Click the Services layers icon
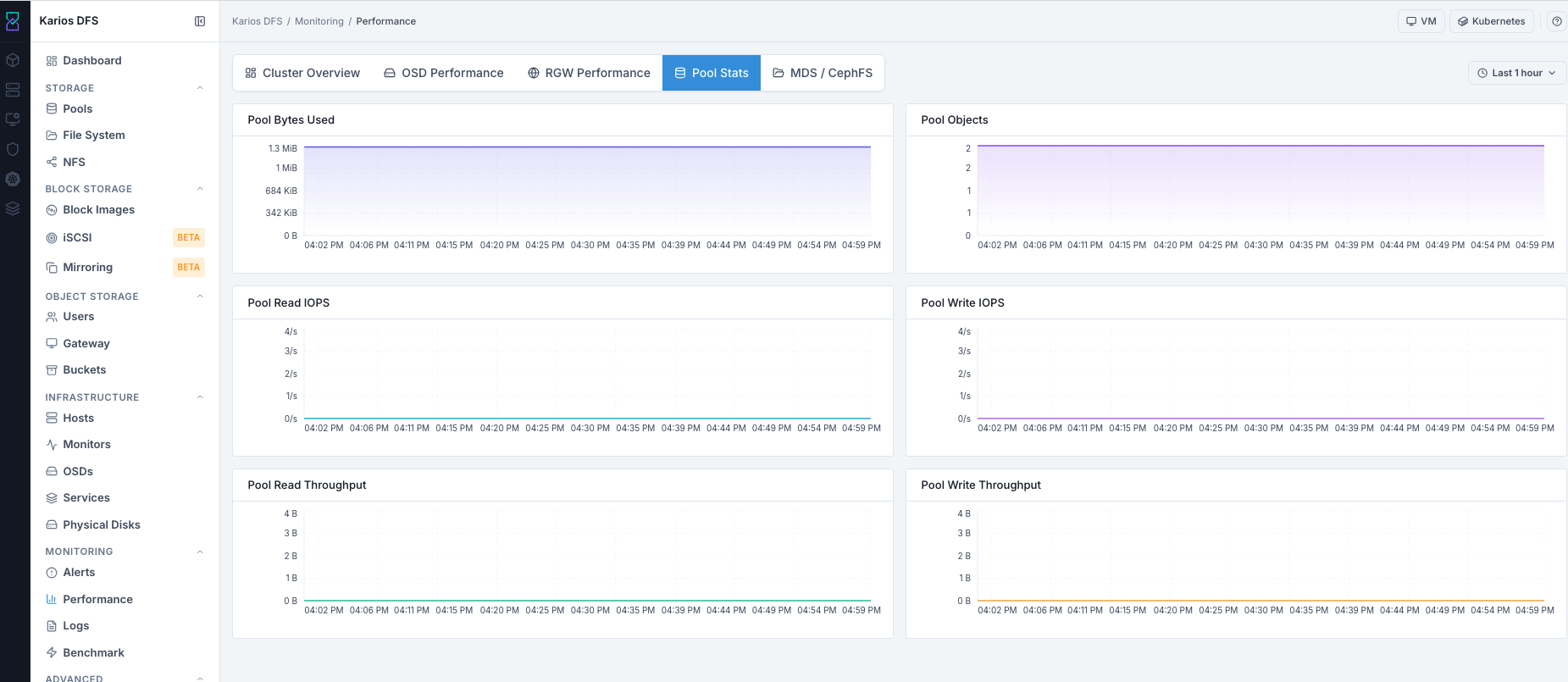The height and width of the screenshot is (682, 1568). point(52,498)
